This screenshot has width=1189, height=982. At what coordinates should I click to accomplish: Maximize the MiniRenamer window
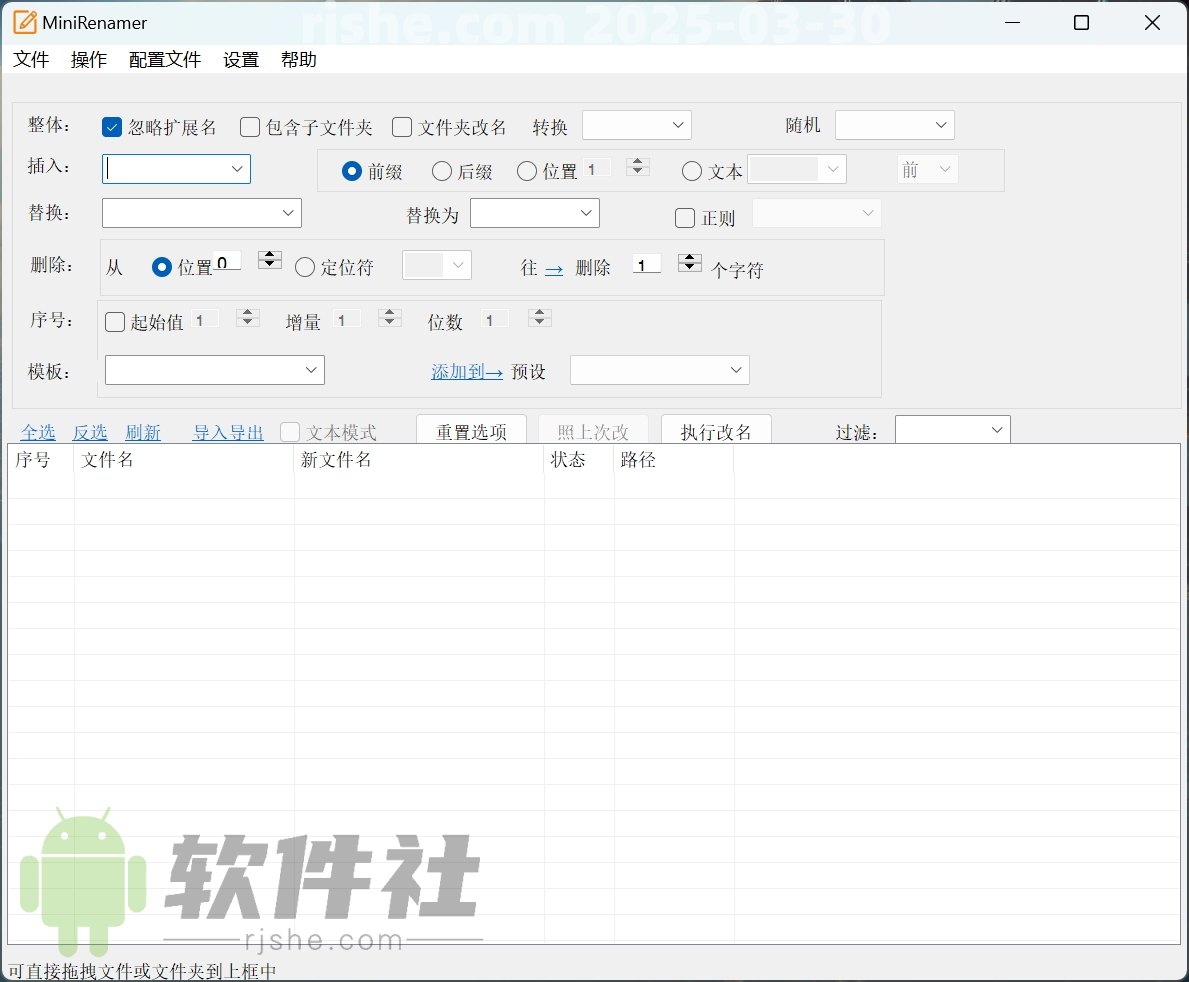(x=1081, y=23)
